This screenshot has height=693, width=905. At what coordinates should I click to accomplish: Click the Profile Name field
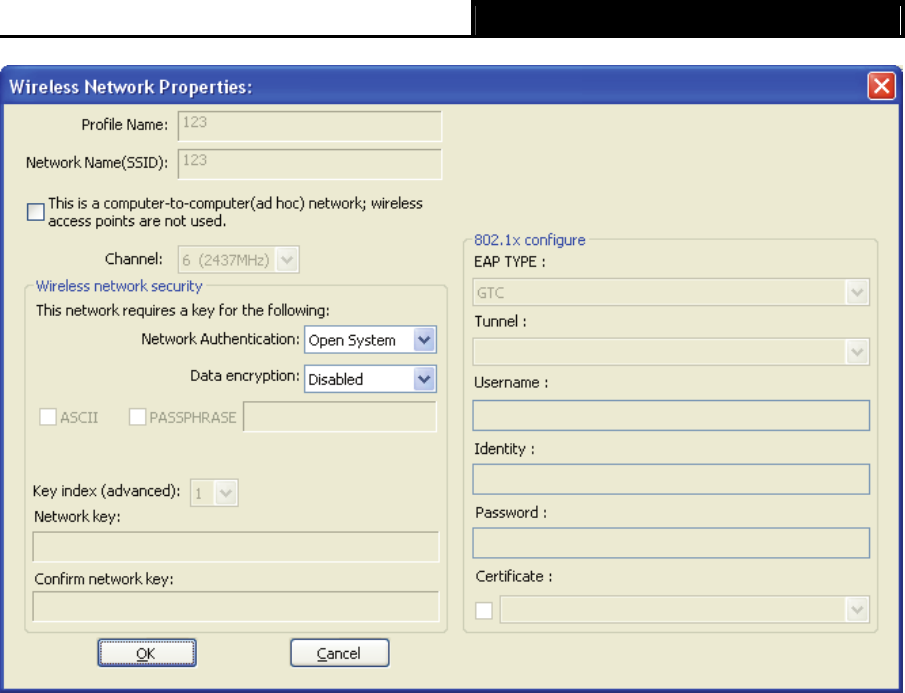point(309,126)
